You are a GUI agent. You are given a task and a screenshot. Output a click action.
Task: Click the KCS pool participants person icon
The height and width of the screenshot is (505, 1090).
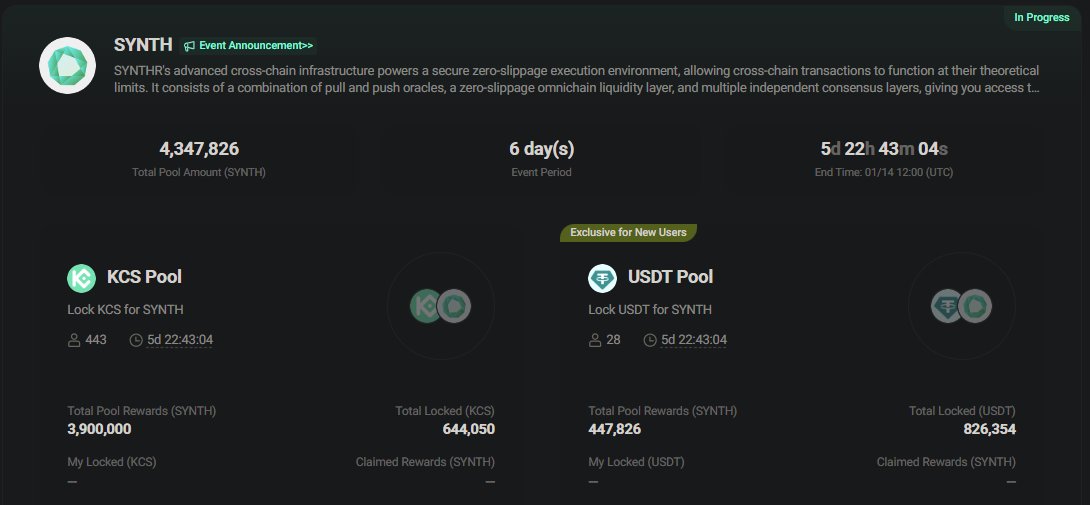click(x=74, y=340)
